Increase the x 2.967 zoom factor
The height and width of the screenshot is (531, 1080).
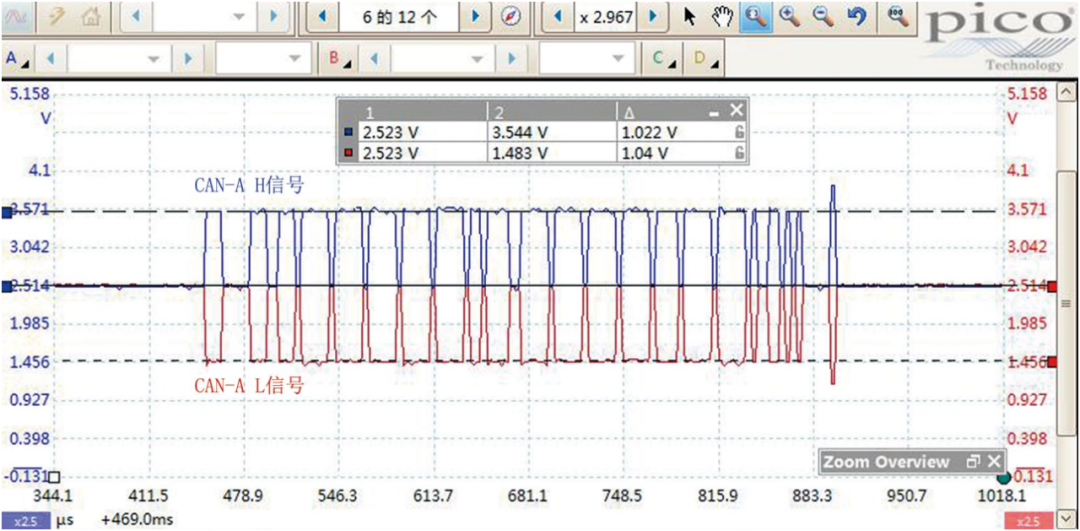point(652,17)
